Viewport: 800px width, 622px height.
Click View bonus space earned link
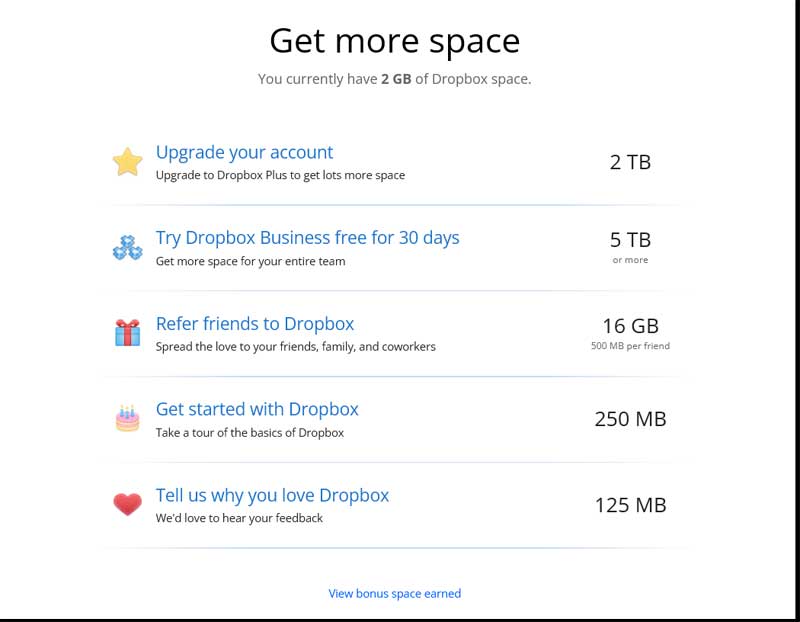click(x=395, y=593)
